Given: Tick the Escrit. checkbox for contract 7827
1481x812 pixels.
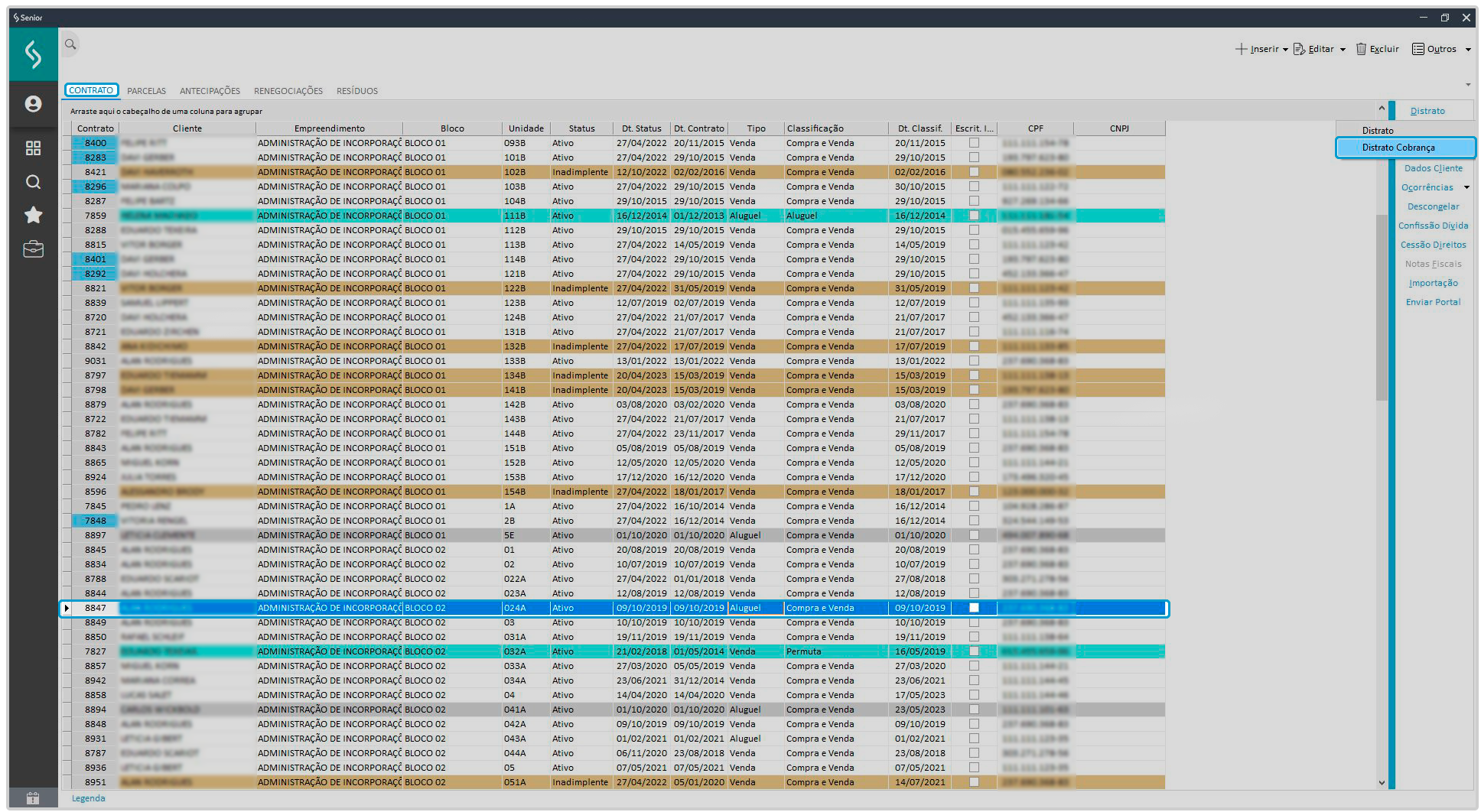Looking at the screenshot, I should coord(974,651).
